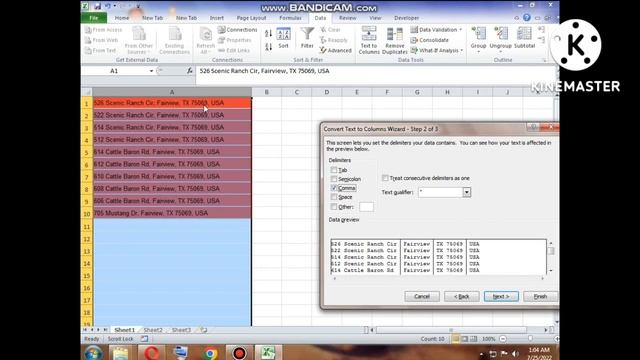This screenshot has width=640, height=360.
Task: Enable the Semicolon delimiter checkbox
Action: (x=334, y=179)
